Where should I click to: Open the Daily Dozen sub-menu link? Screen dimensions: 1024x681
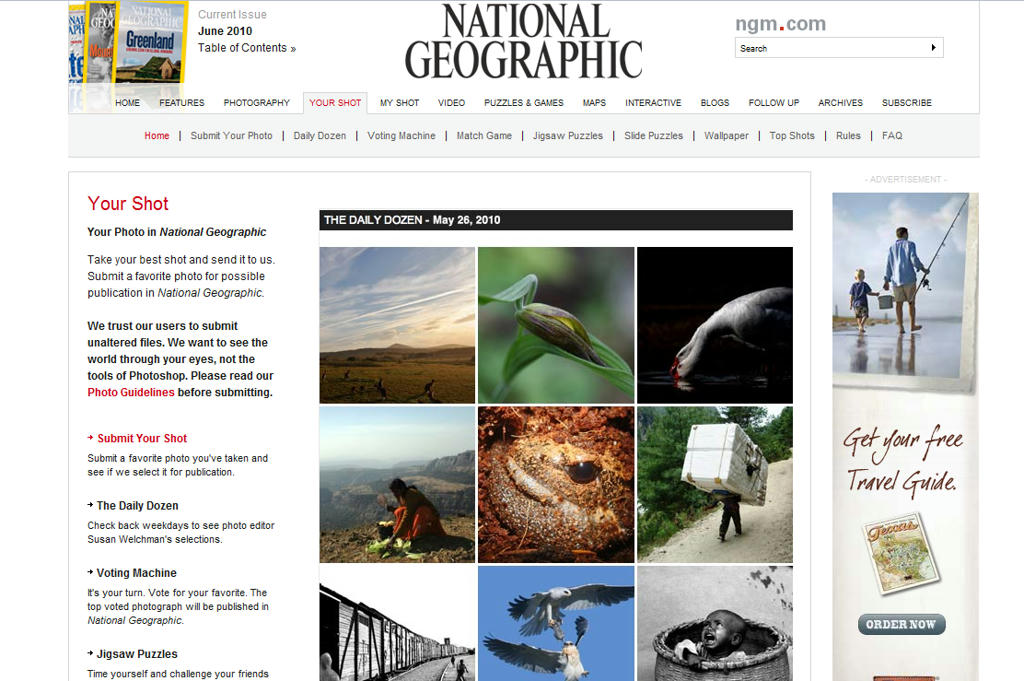tap(319, 136)
